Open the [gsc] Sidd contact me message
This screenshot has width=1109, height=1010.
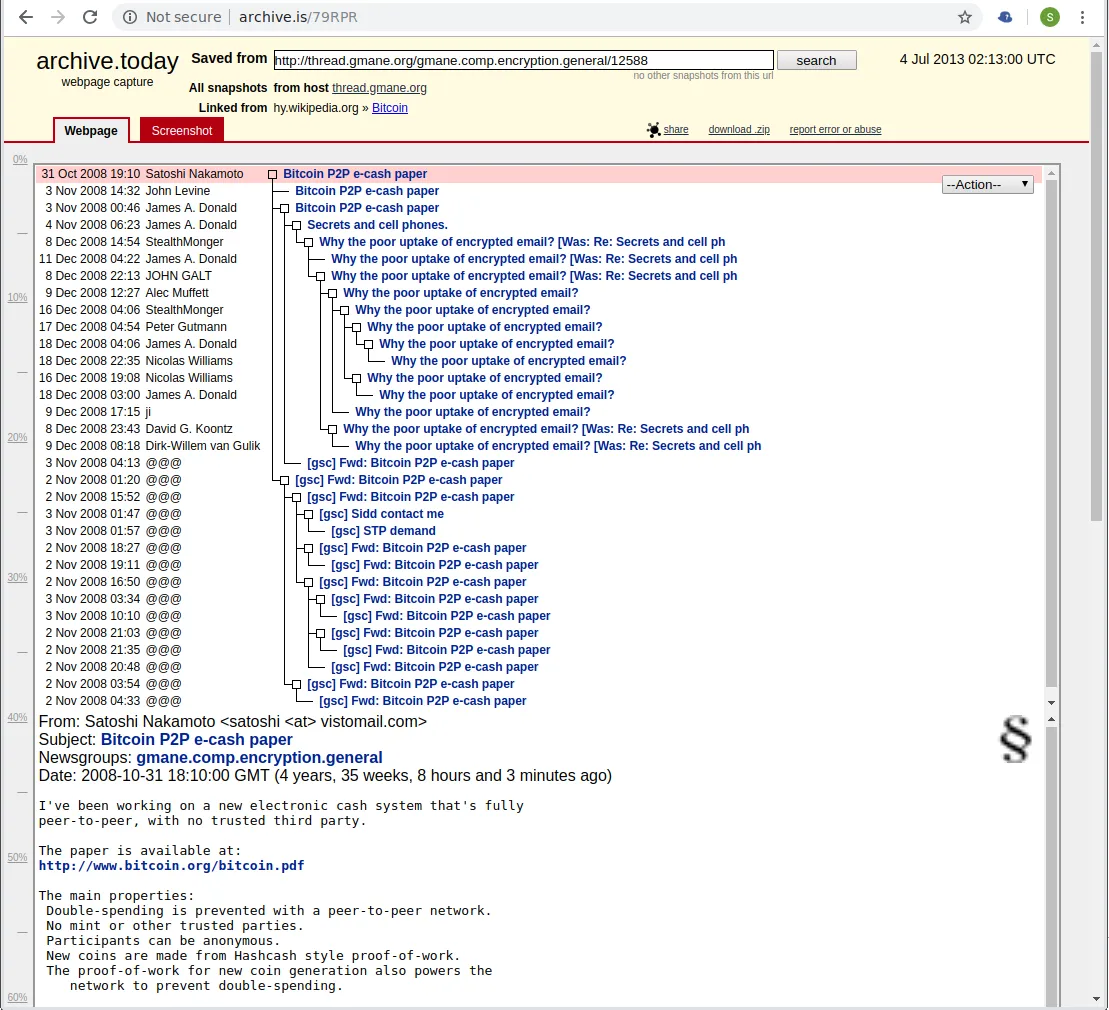point(381,514)
